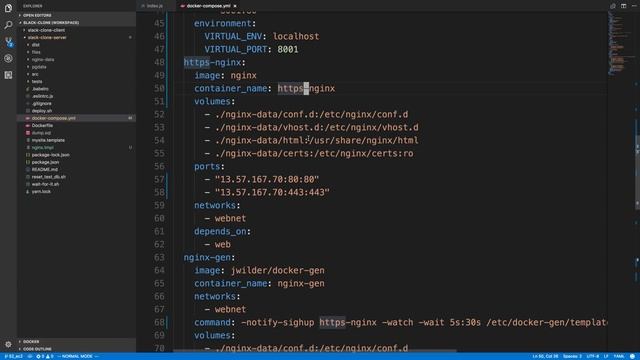
Task: Open the package-lock.json file
Action: click(50, 155)
